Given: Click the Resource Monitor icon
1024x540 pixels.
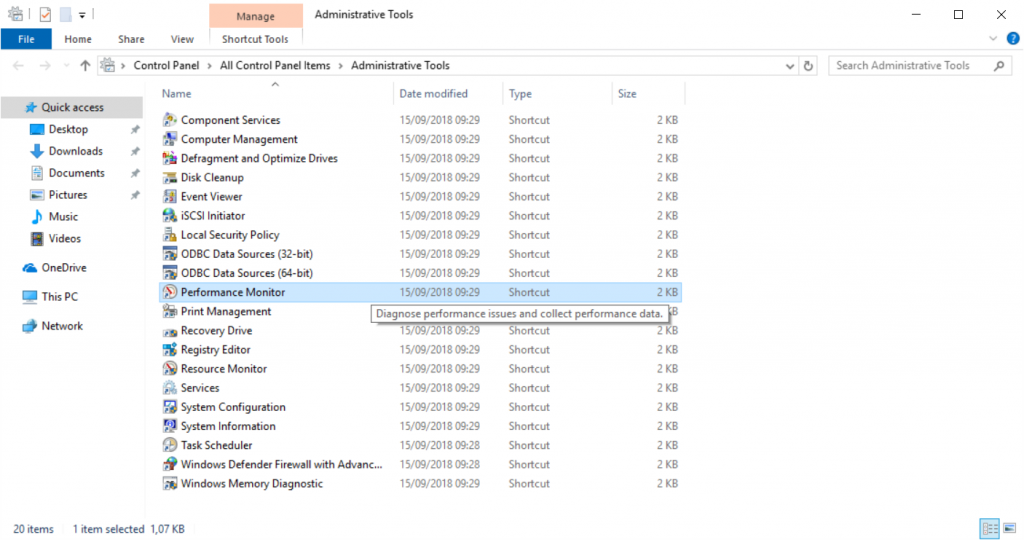Looking at the screenshot, I should [x=170, y=368].
